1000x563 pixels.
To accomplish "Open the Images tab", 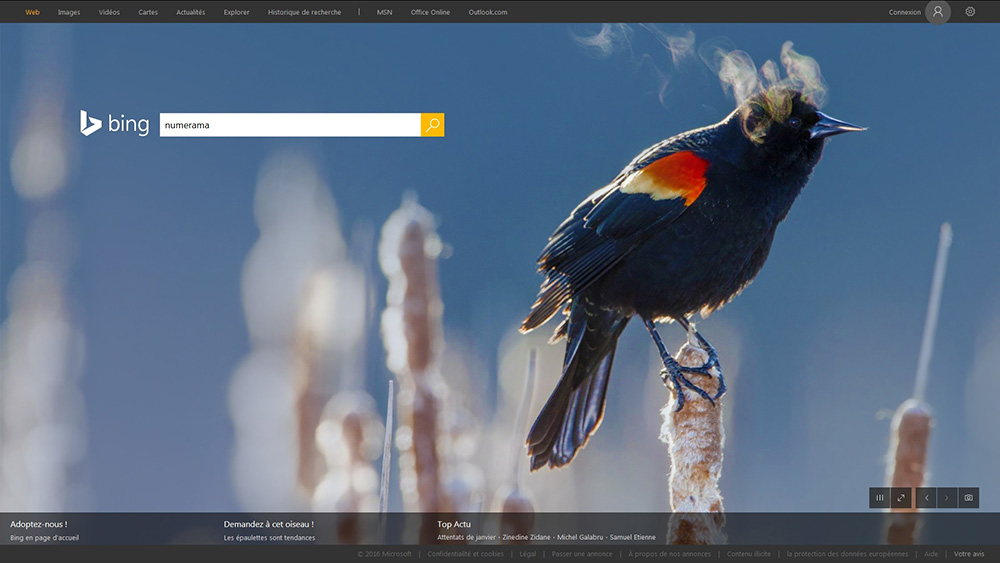I will point(69,12).
